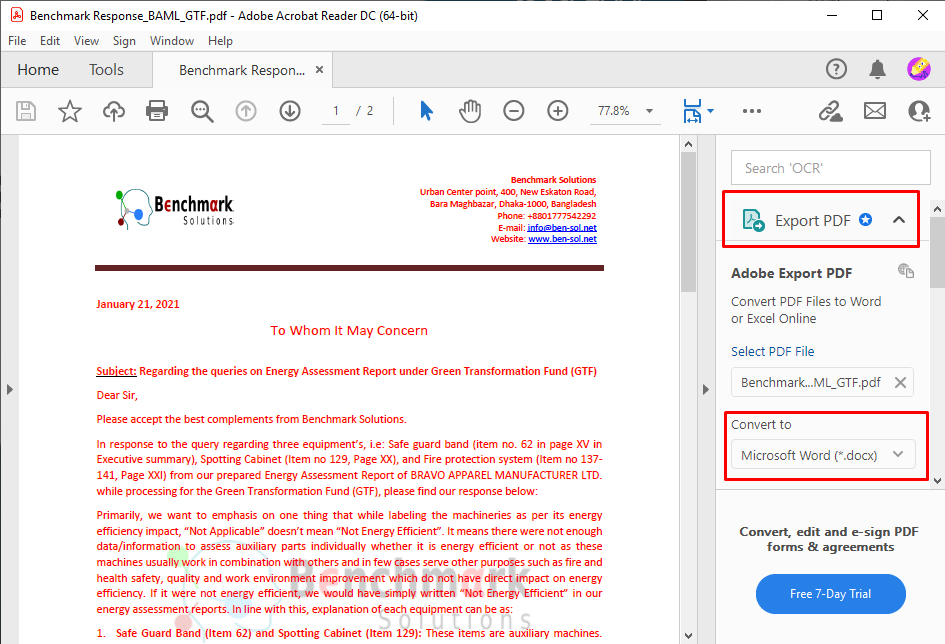The width and height of the screenshot is (945, 644).
Task: Expand the left navigation pane arrow
Action: (10, 389)
